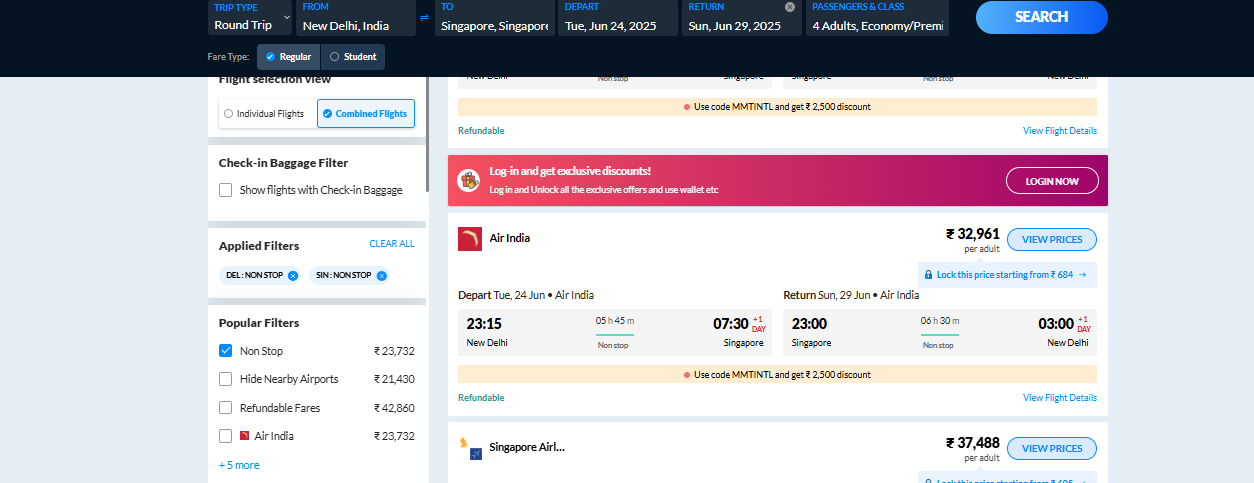Screen dimensions: 1254x483
Task: Click LOGIN NOW on the banner
Action: 1052,181
